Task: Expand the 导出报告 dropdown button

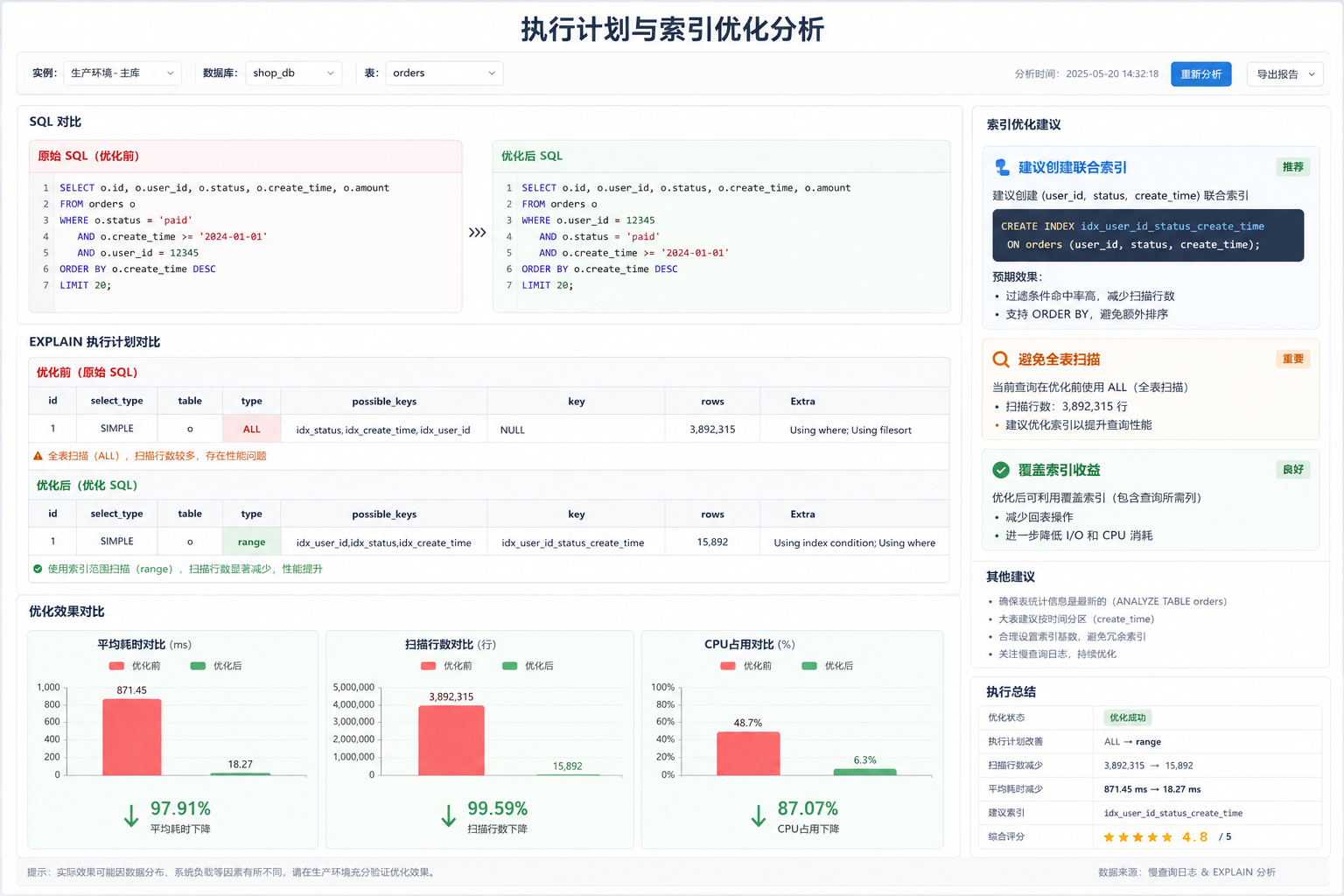Action: tap(1284, 74)
